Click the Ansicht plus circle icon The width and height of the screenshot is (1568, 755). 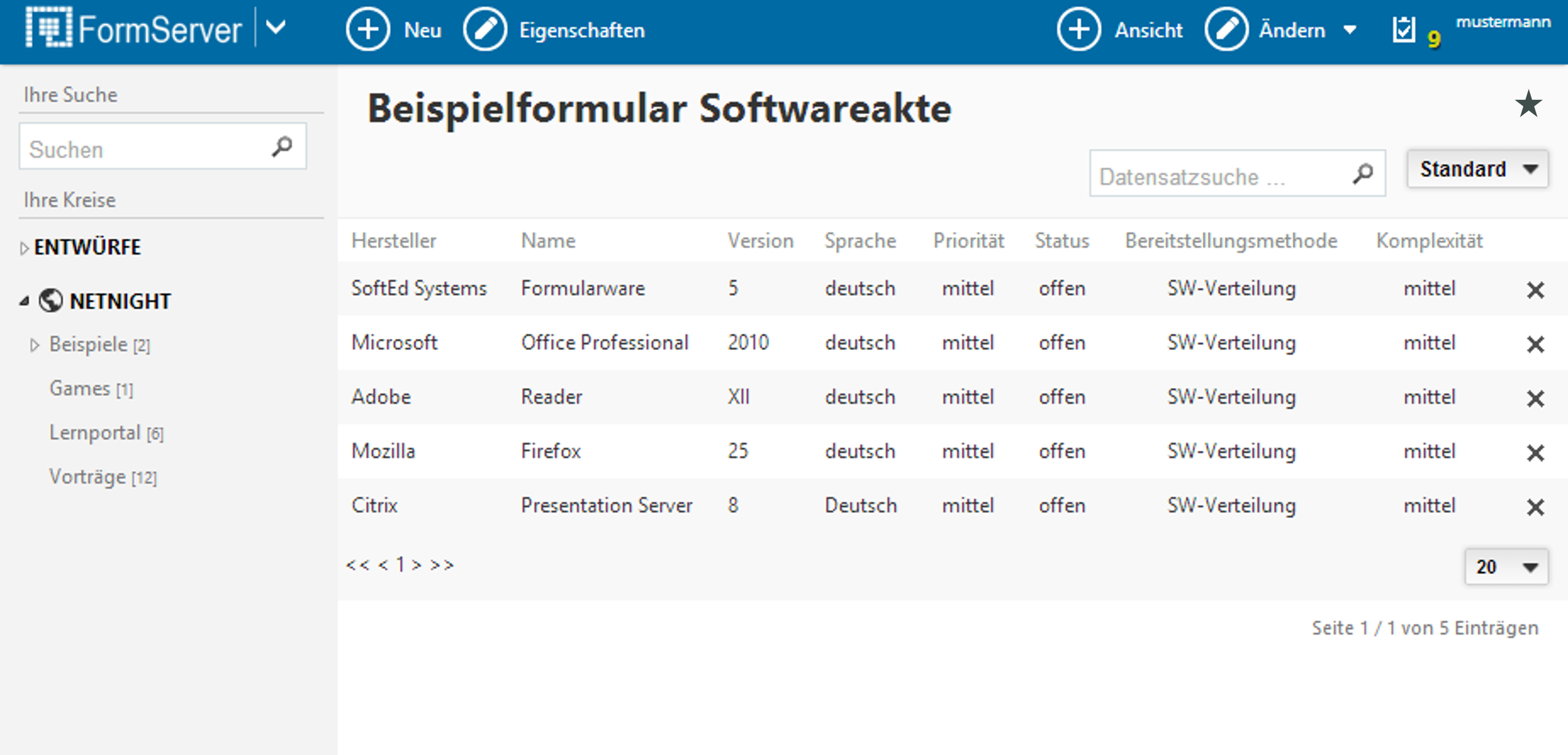pos(1079,29)
